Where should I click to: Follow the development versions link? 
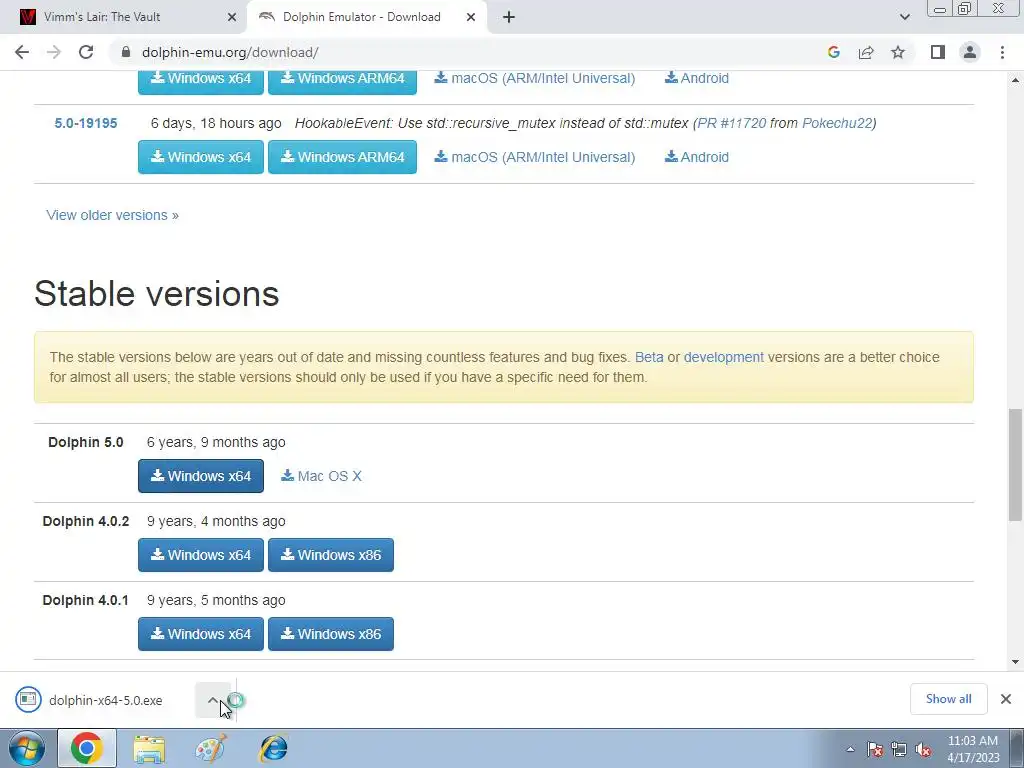click(724, 357)
